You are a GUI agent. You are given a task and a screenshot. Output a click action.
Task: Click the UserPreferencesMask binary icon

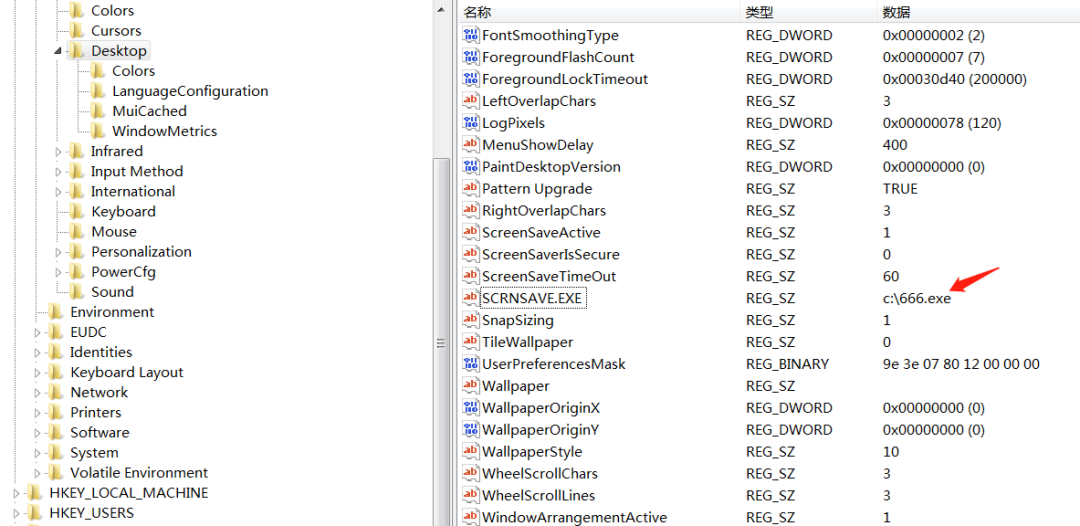click(x=471, y=364)
